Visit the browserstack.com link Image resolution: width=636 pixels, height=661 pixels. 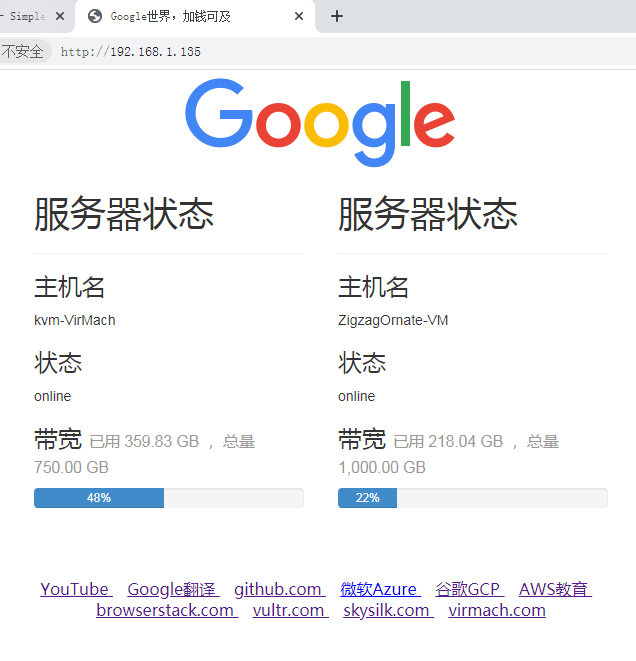coord(167,610)
